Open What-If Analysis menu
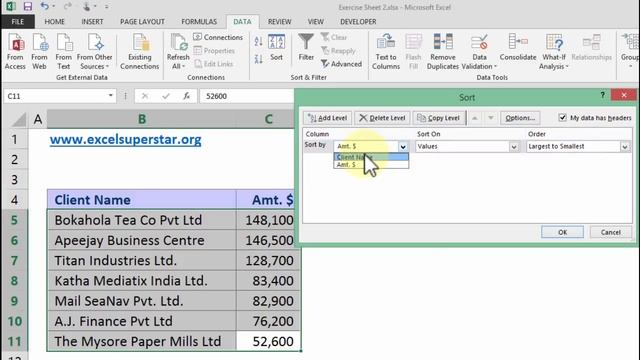640x360 pixels. (x=554, y=51)
